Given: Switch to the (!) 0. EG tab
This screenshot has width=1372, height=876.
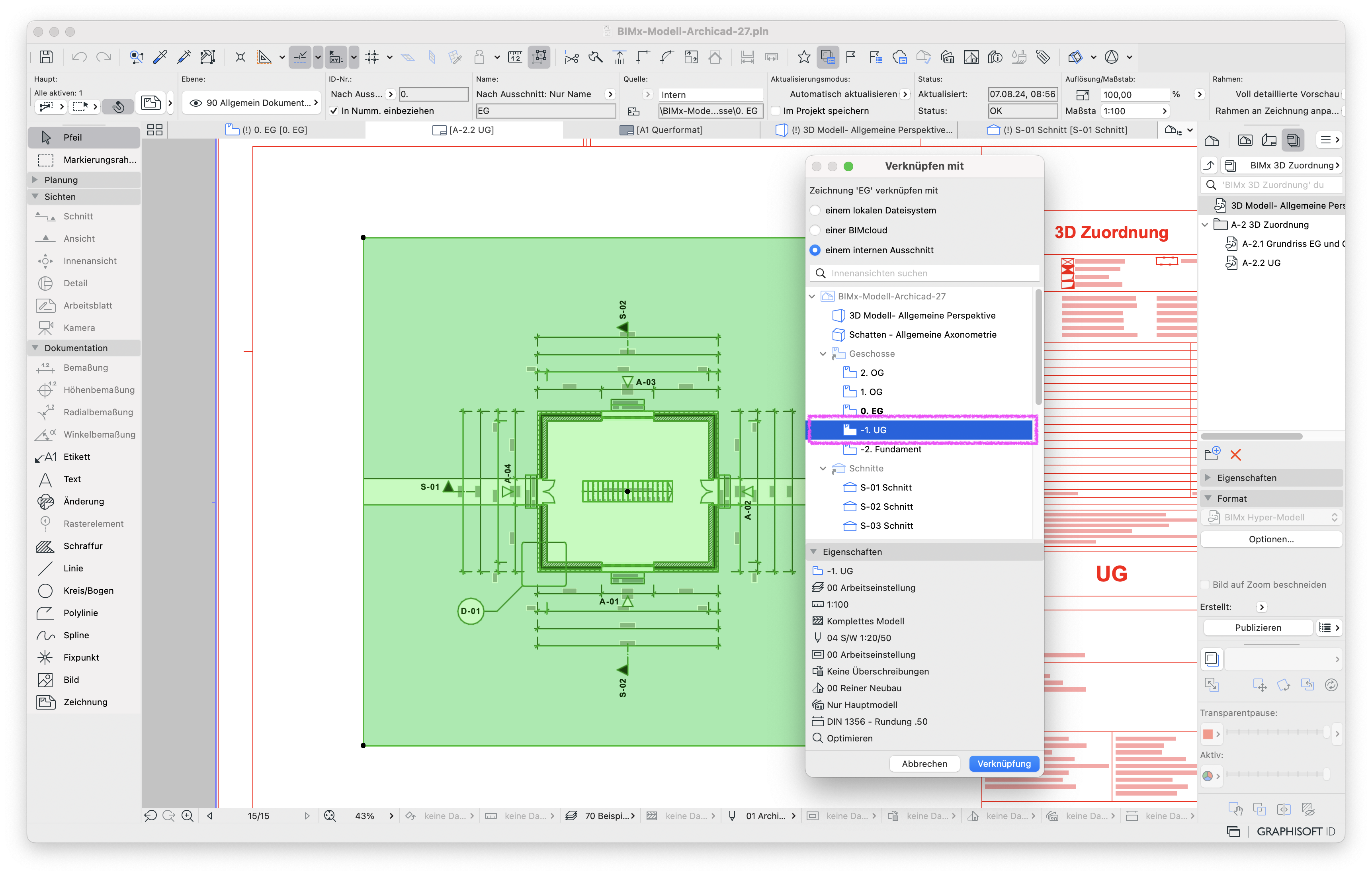Looking at the screenshot, I should pos(267,130).
